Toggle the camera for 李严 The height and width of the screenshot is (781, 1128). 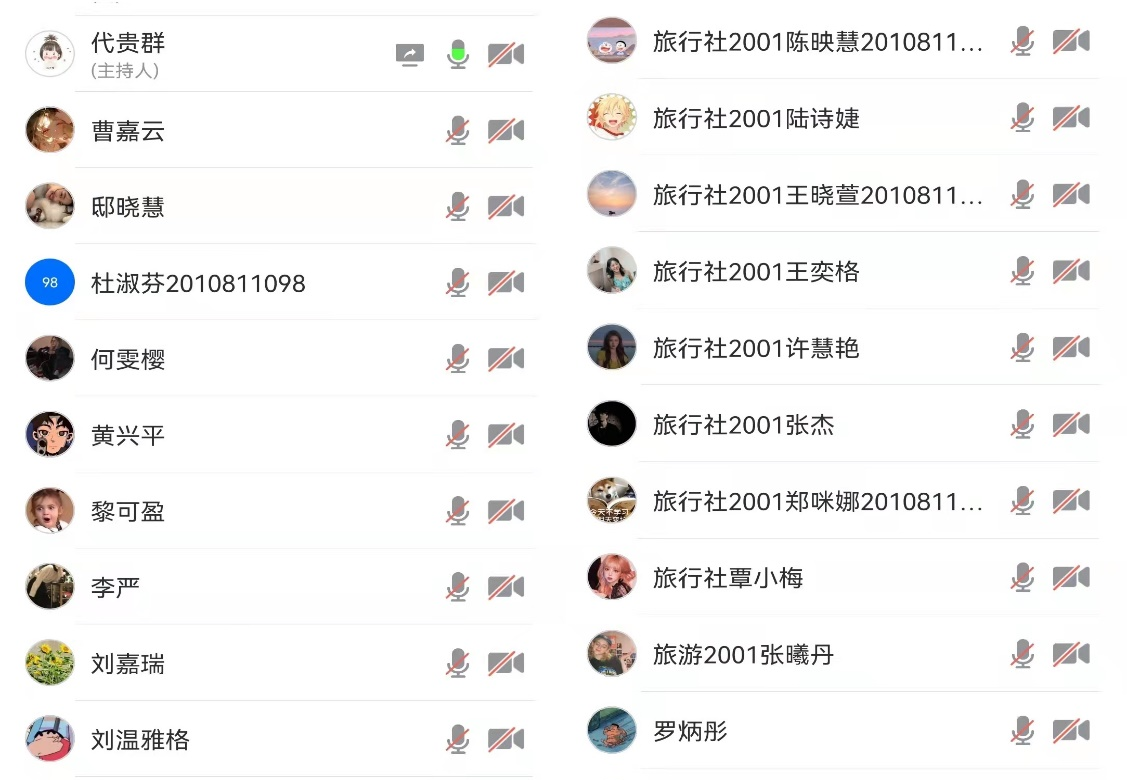pos(506,587)
